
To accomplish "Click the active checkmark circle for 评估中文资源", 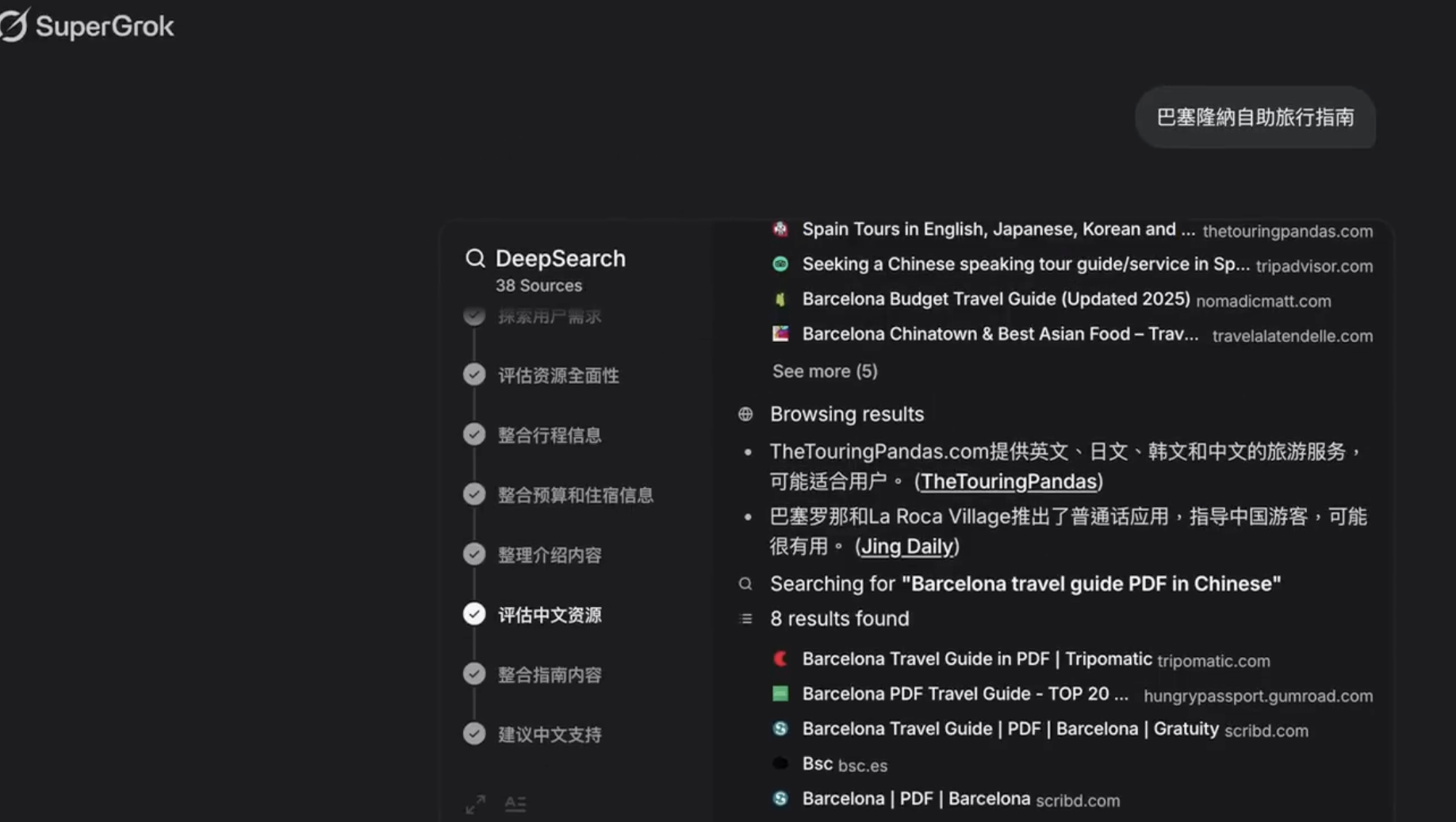I will pos(474,614).
